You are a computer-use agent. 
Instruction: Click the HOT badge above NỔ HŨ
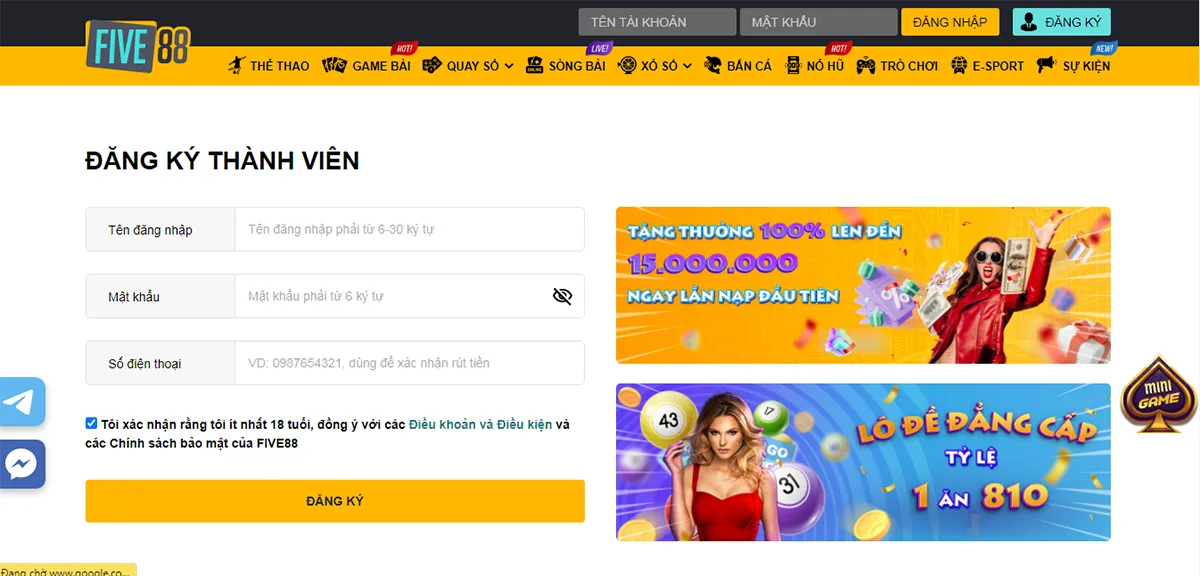tap(837, 47)
